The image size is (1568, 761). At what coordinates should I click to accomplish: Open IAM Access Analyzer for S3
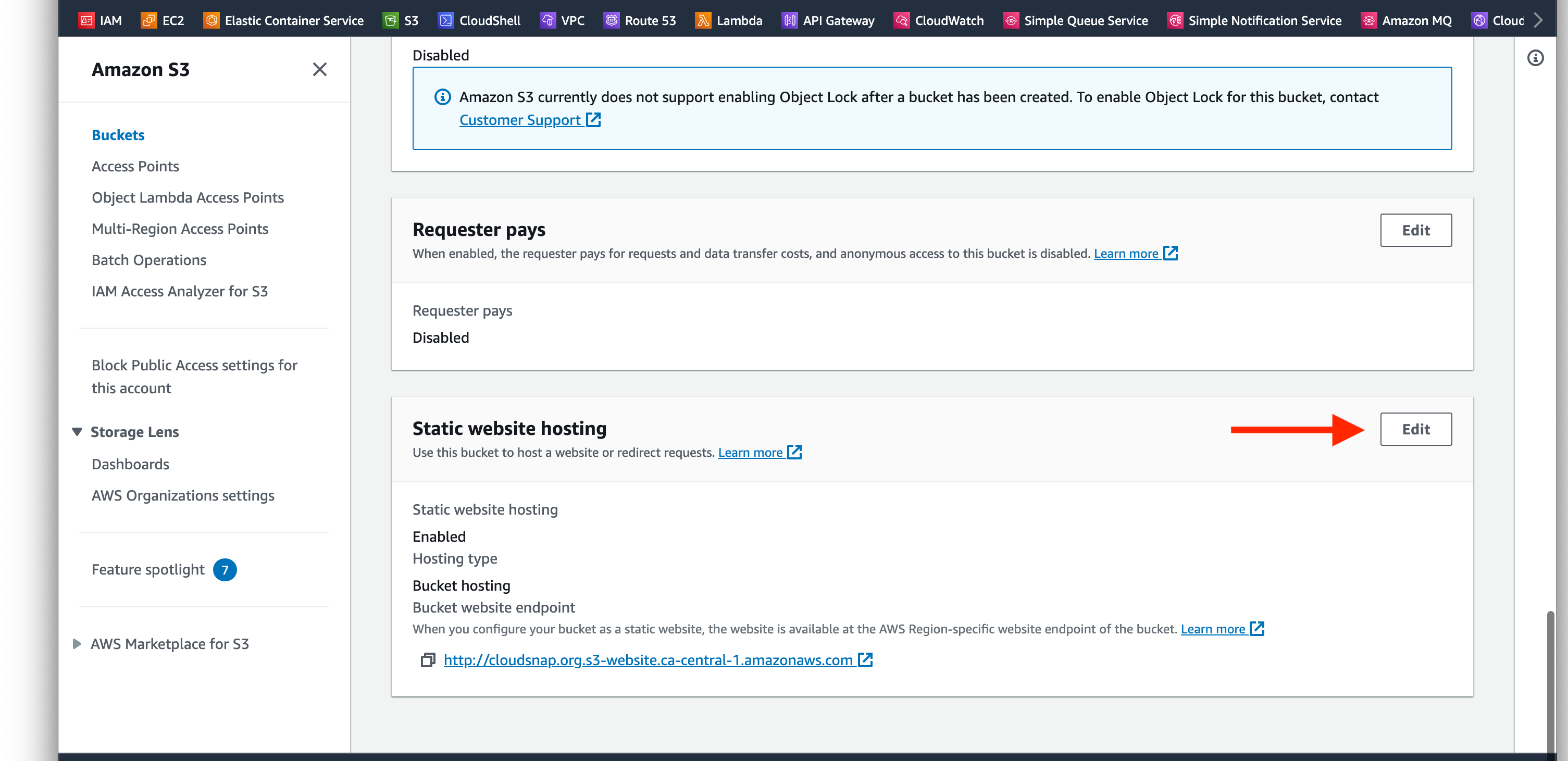pyautogui.click(x=180, y=291)
